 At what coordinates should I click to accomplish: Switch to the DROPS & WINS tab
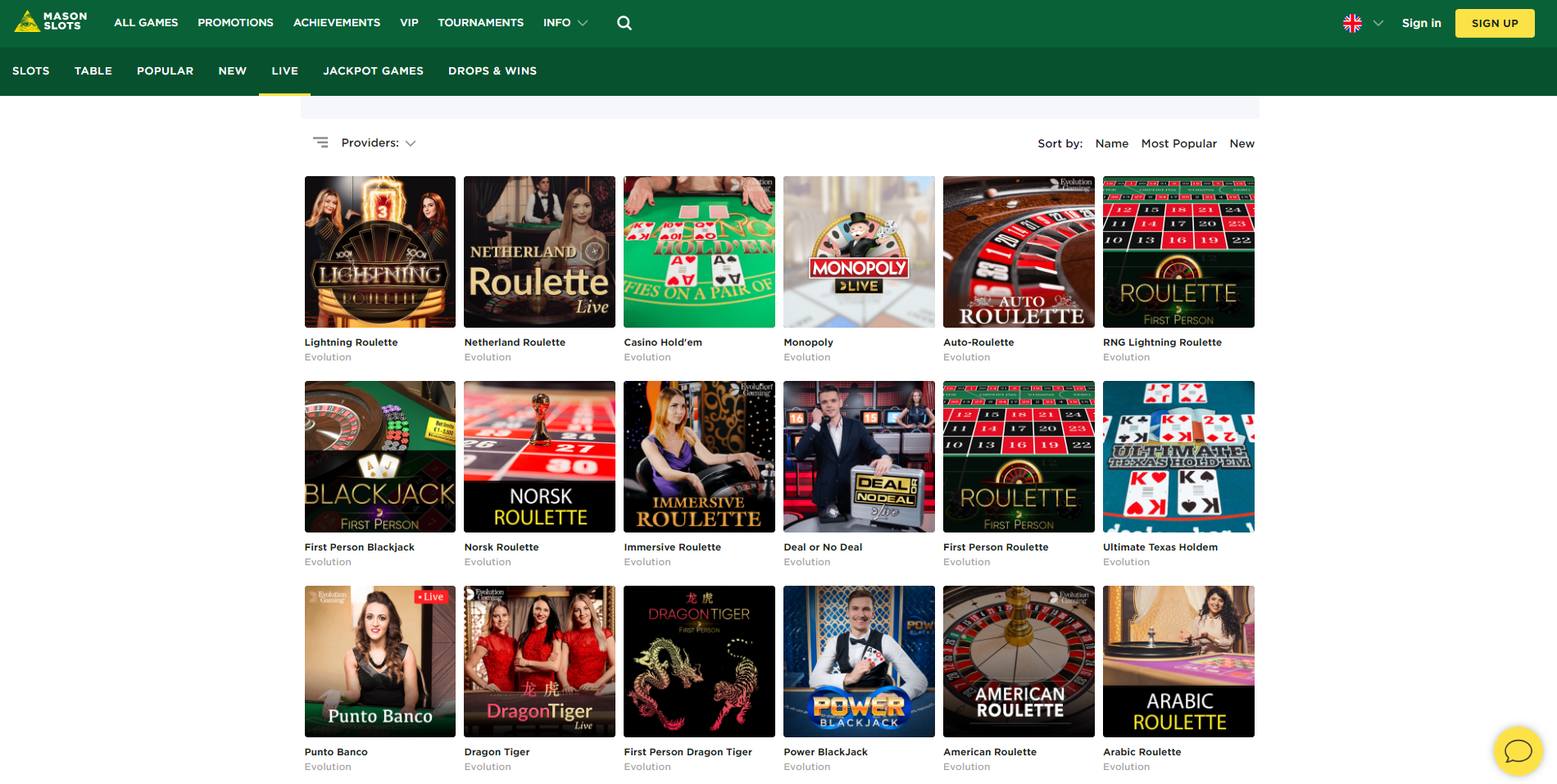[493, 71]
